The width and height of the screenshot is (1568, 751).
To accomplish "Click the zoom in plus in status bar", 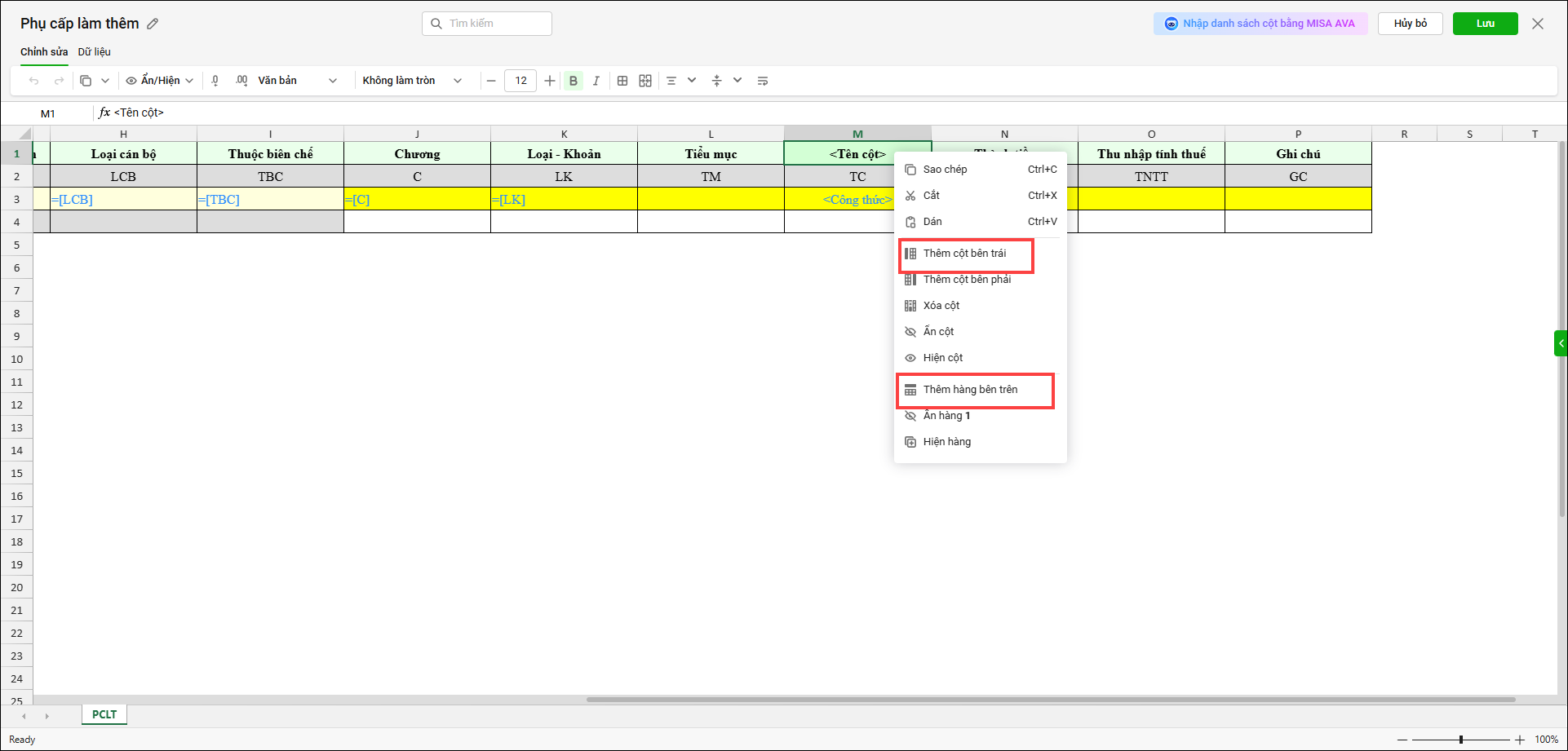I will (x=1520, y=740).
